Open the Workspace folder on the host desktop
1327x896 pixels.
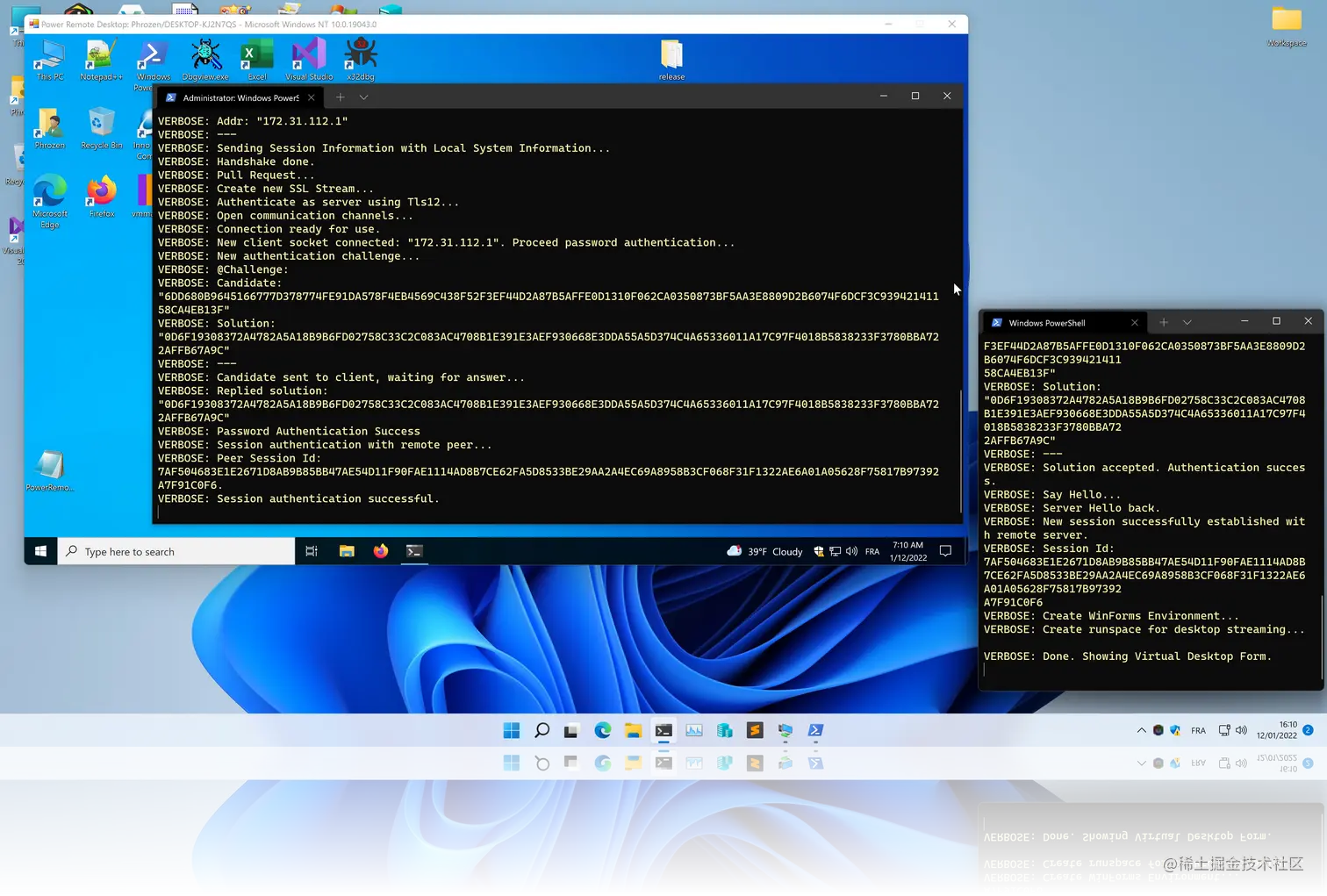click(1287, 26)
